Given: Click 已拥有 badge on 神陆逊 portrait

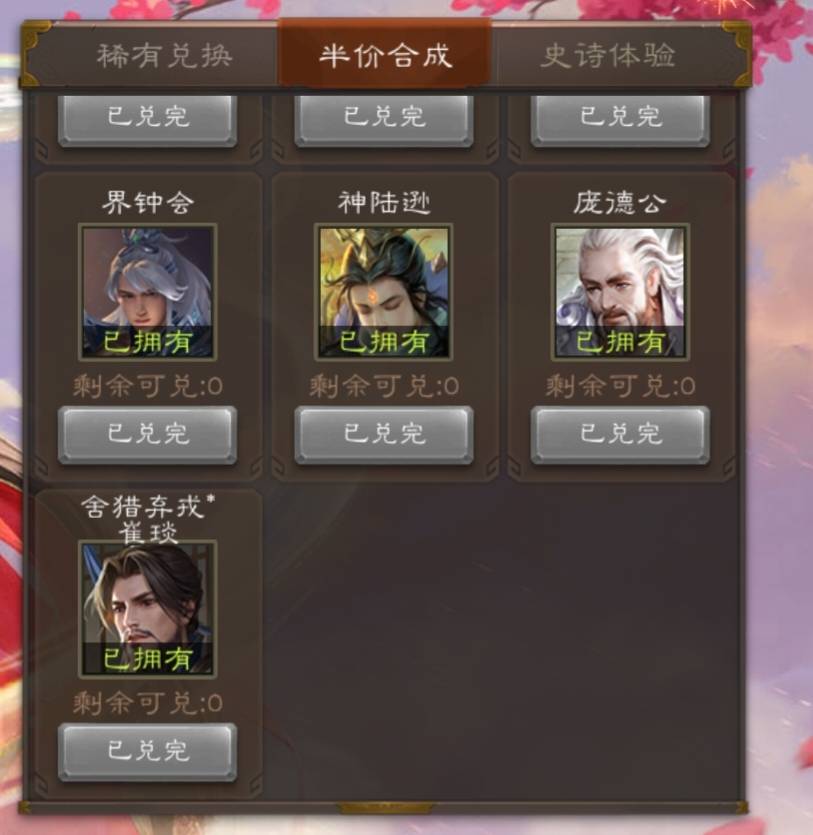Looking at the screenshot, I should [384, 341].
